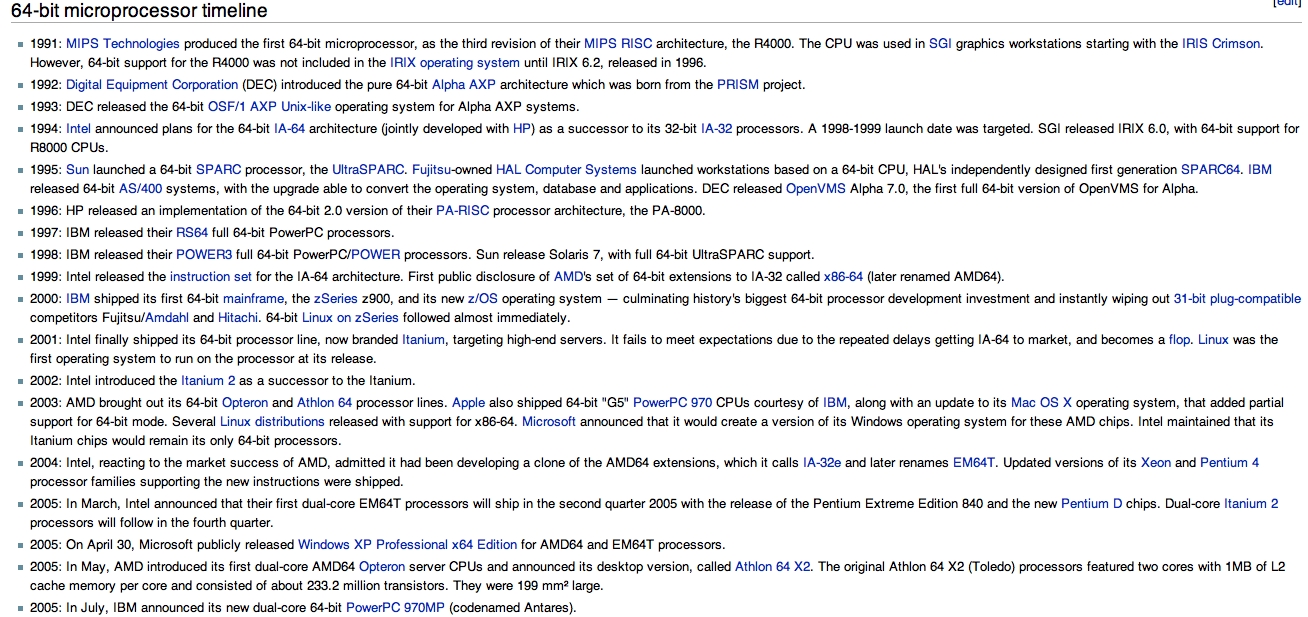Follow the Pentium D chips link

(x=1092, y=504)
